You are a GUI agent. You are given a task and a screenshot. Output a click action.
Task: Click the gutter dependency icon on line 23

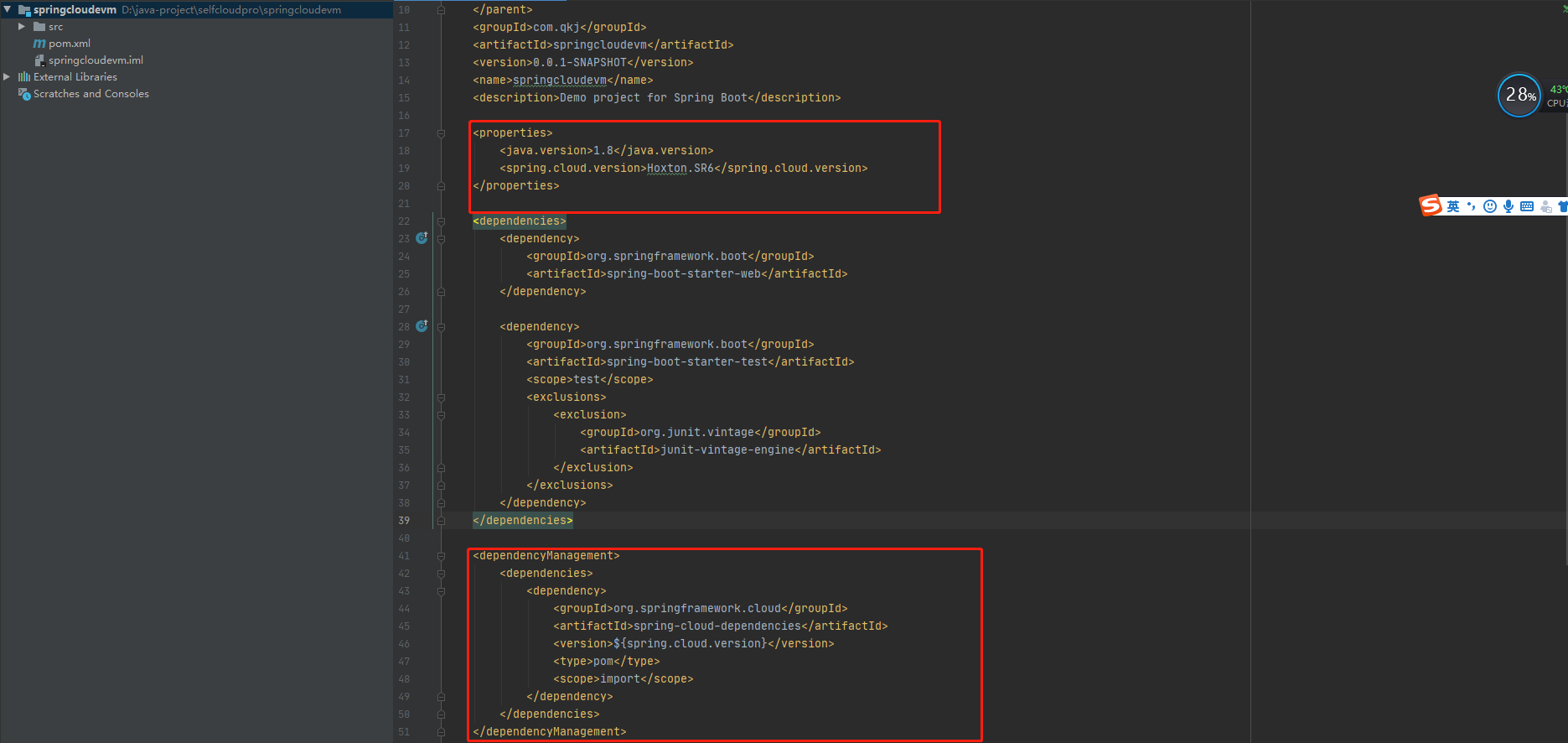pos(422,238)
